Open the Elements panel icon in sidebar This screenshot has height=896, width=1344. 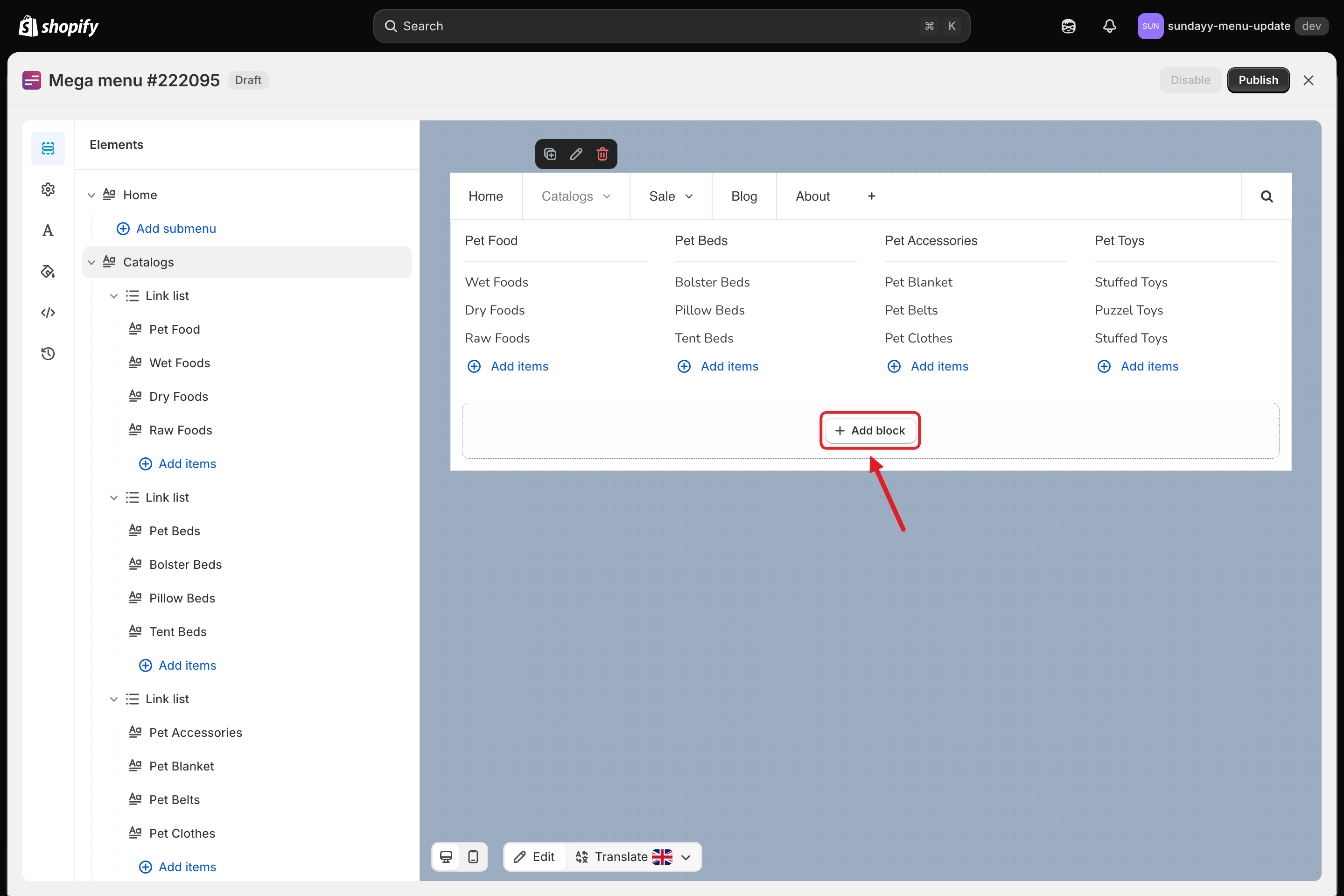(48, 148)
